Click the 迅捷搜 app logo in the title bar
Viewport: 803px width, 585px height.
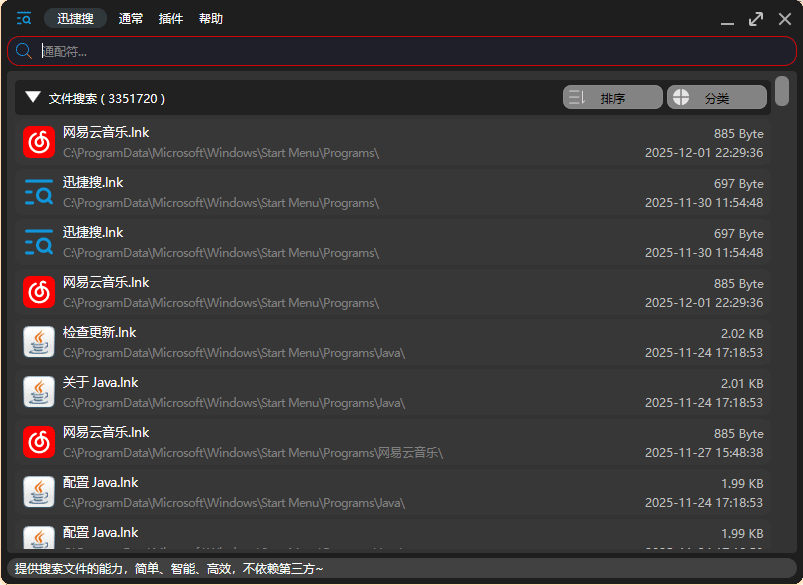tap(24, 17)
